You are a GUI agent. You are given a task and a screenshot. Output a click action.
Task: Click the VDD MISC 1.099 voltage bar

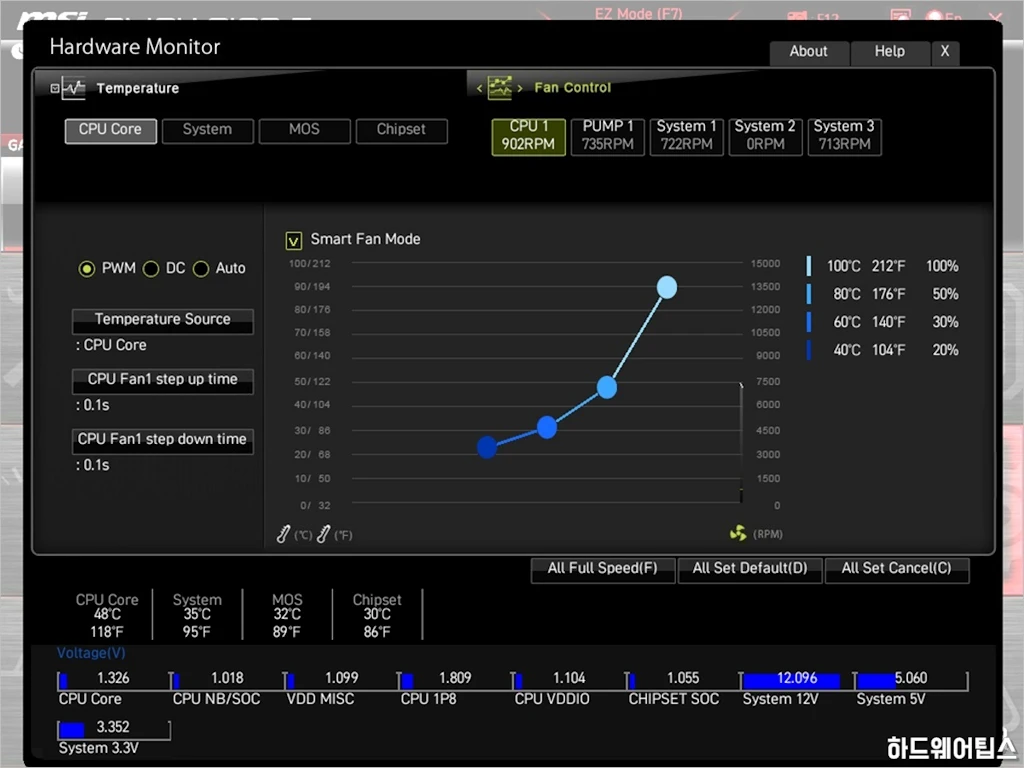(342, 681)
